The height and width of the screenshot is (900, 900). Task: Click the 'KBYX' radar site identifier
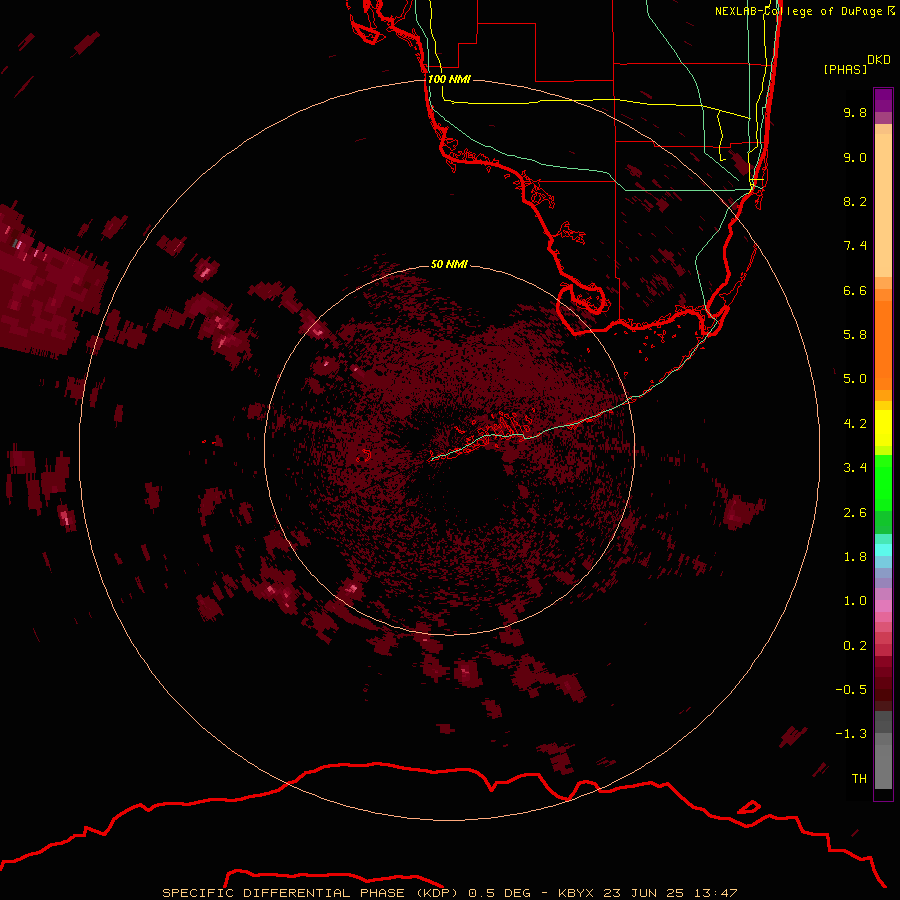click(577, 893)
